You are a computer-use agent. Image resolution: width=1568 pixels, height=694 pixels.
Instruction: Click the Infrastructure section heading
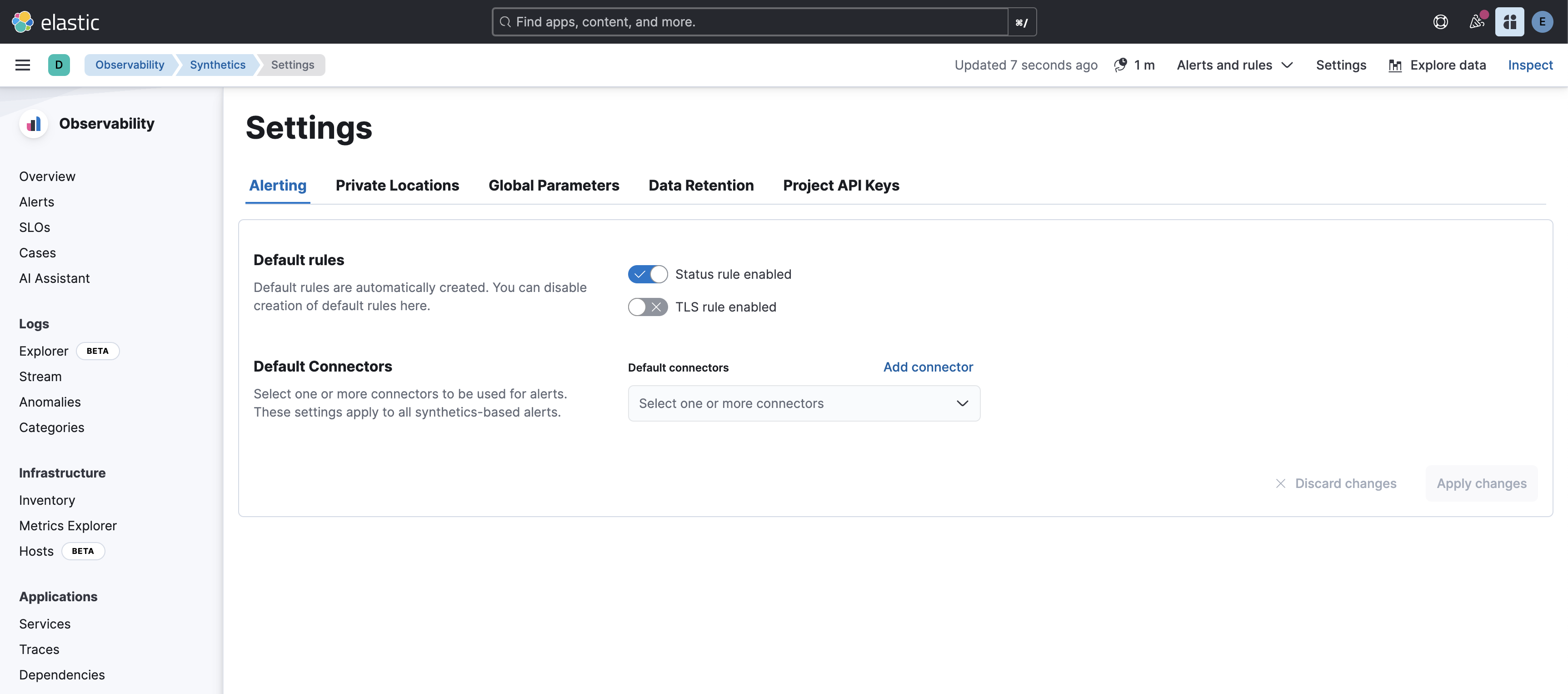click(62, 473)
